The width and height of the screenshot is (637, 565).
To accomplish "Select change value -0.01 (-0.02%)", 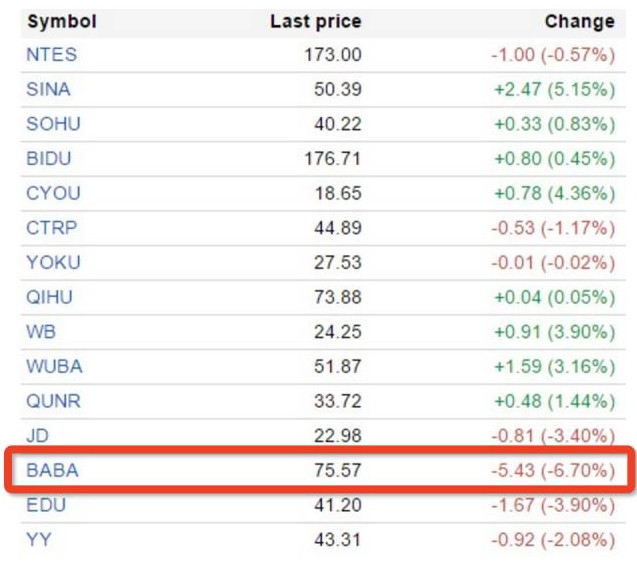I will pos(553,262).
